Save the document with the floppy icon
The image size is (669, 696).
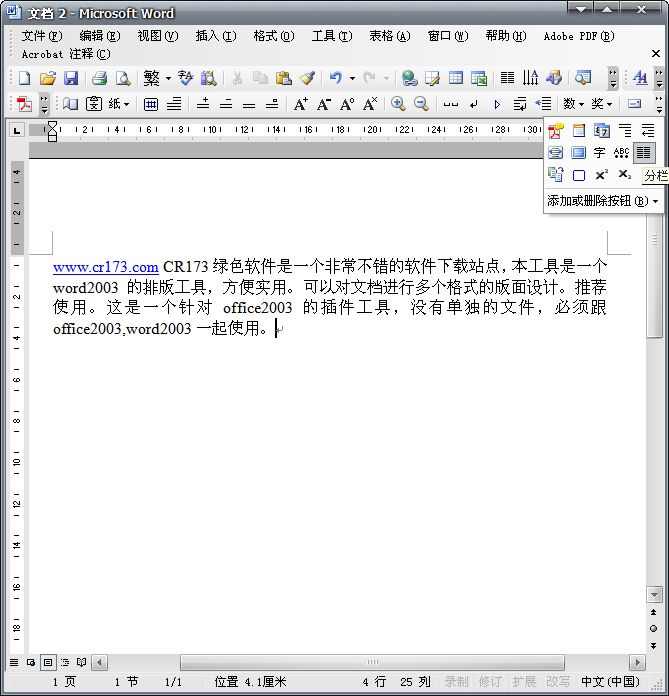click(71, 78)
